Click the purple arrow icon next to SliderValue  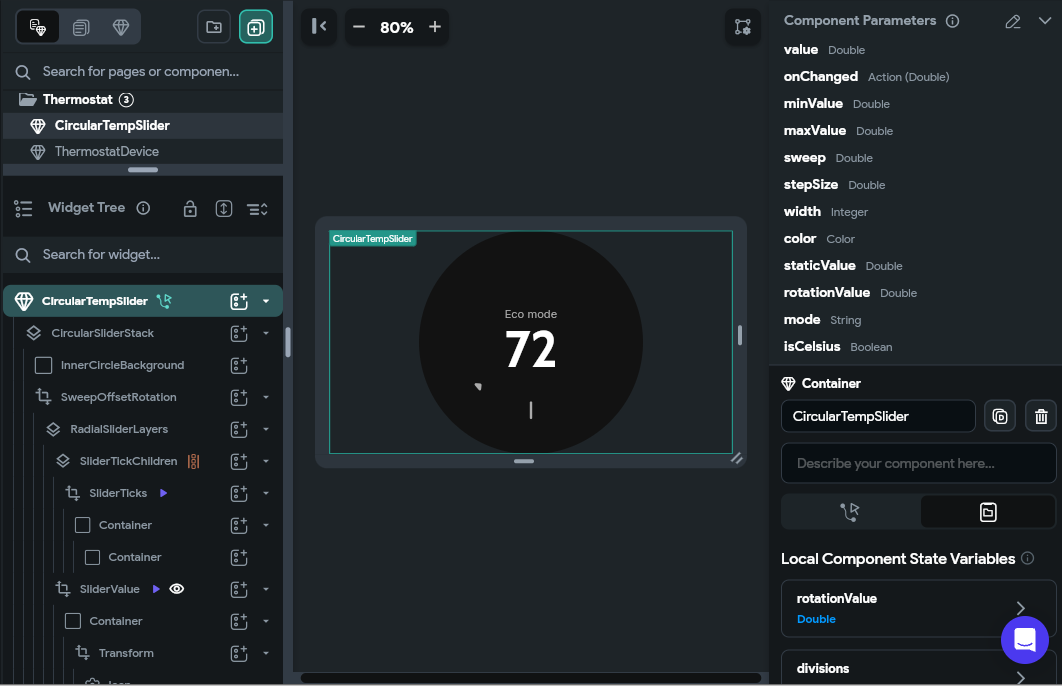click(156, 589)
